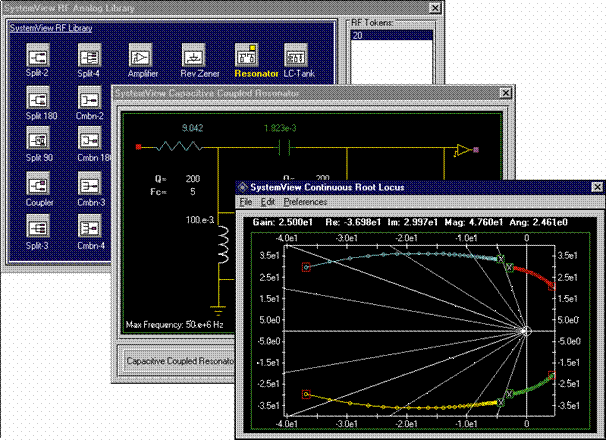This screenshot has height=440, width=606.
Task: Click the capacitor value 1.823e-3
Action: pos(280,128)
